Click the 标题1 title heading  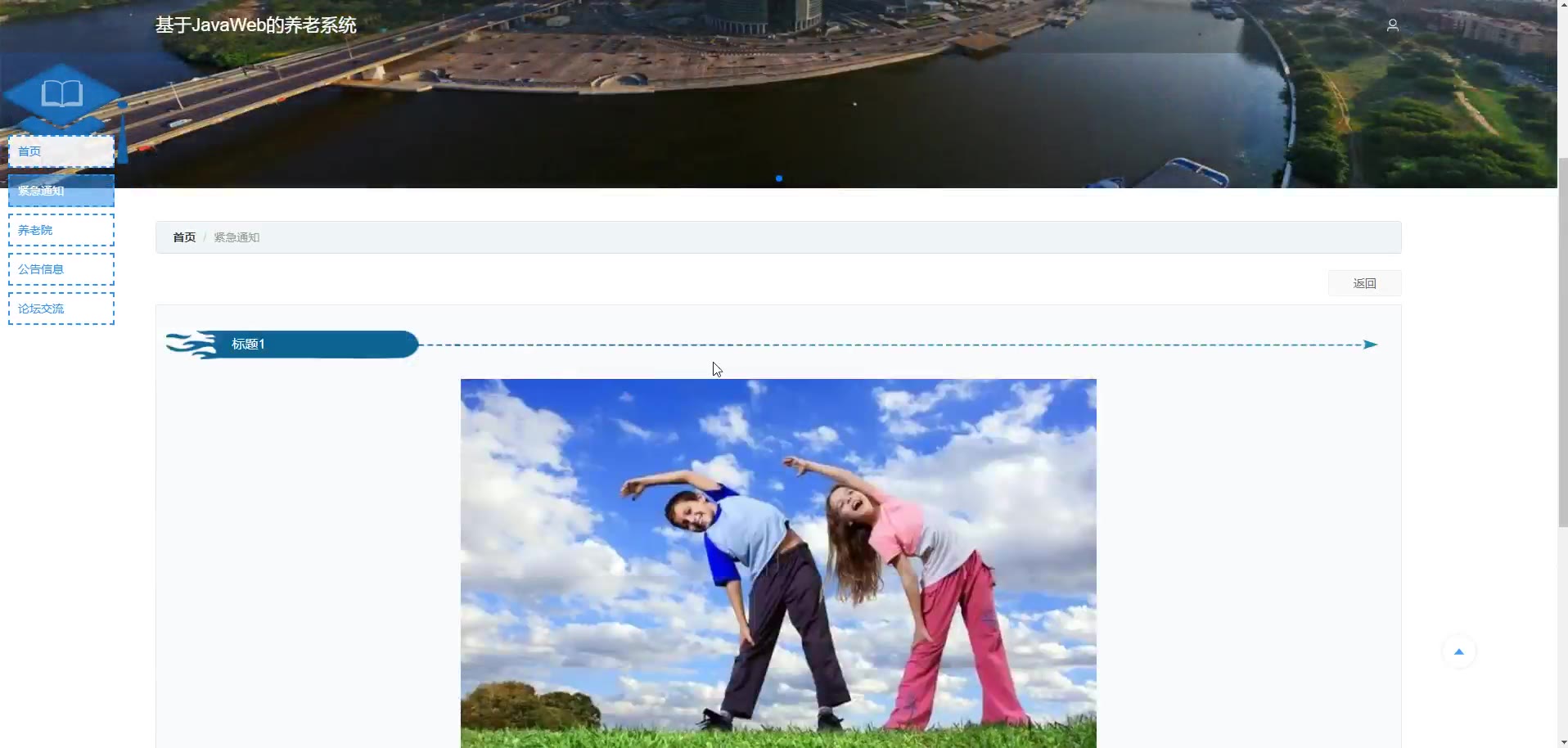pos(248,344)
